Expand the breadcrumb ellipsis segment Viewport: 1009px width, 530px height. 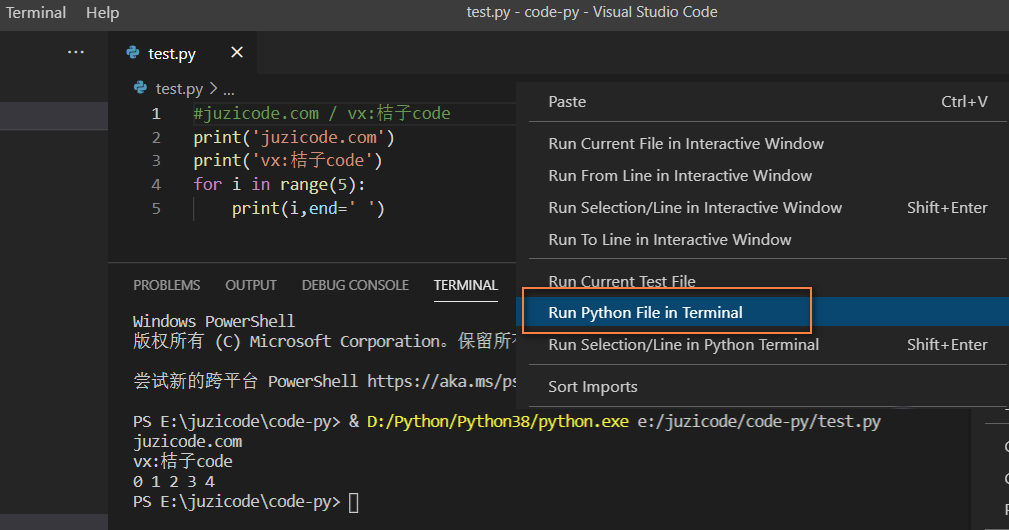(228, 89)
